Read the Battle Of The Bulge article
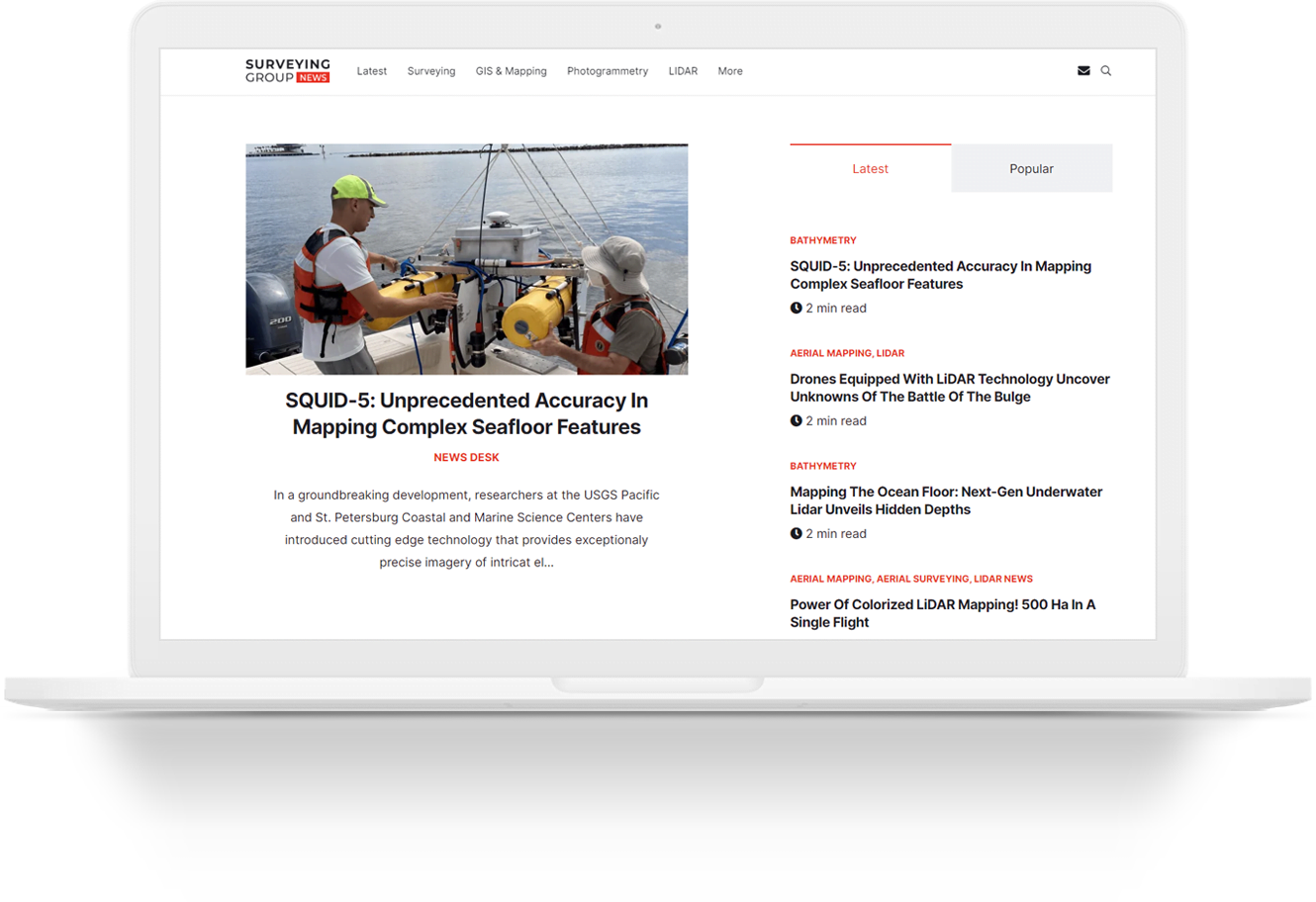Screen dimensions: 1316x902 pos(949,388)
